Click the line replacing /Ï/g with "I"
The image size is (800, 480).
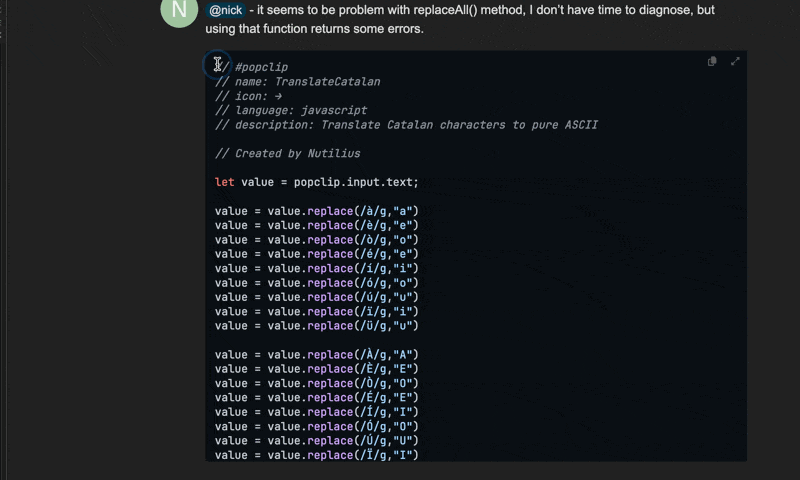click(316, 455)
